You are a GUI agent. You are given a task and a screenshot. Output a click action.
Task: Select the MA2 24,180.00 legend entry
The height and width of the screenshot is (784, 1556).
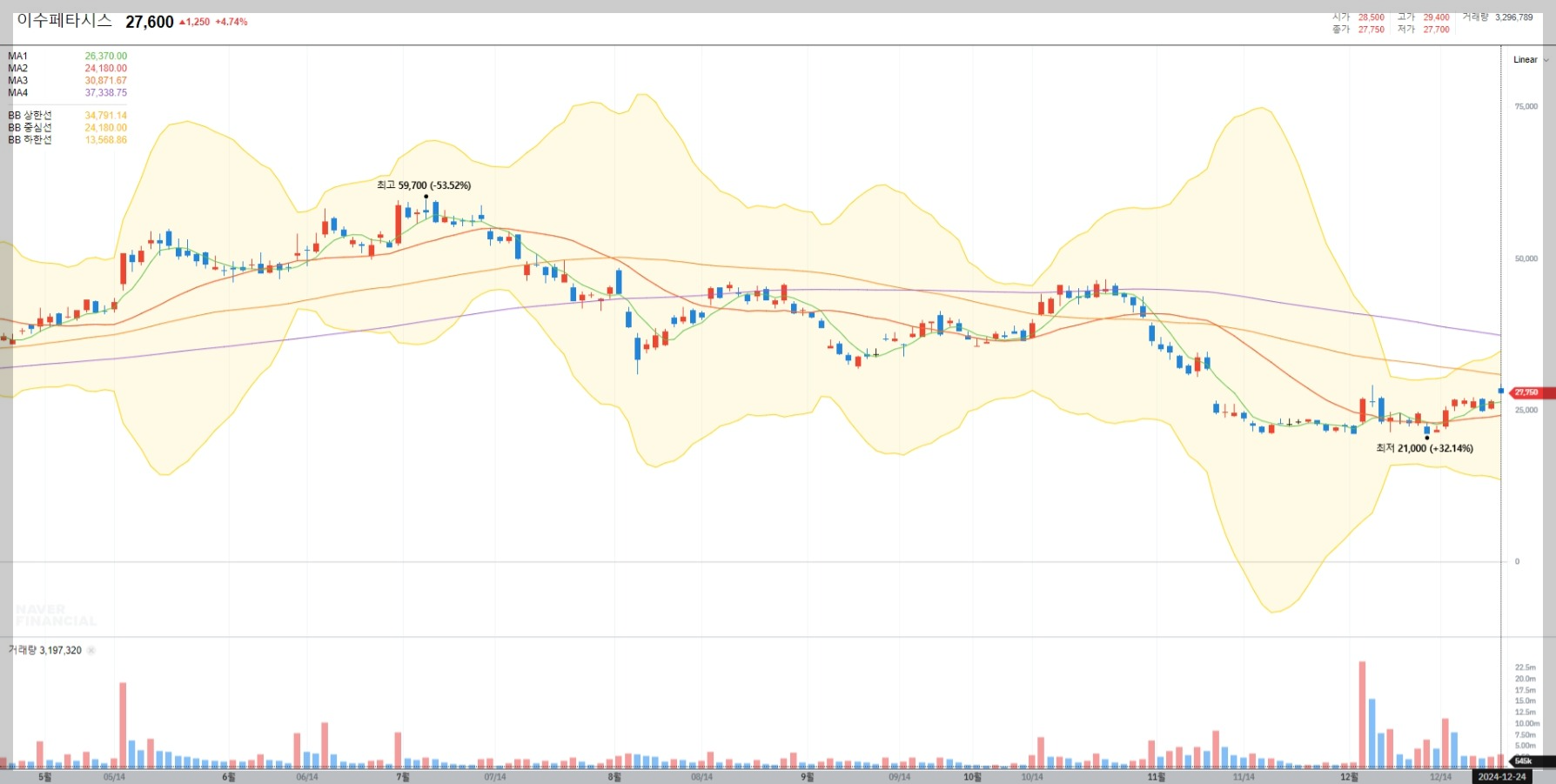click(x=67, y=68)
